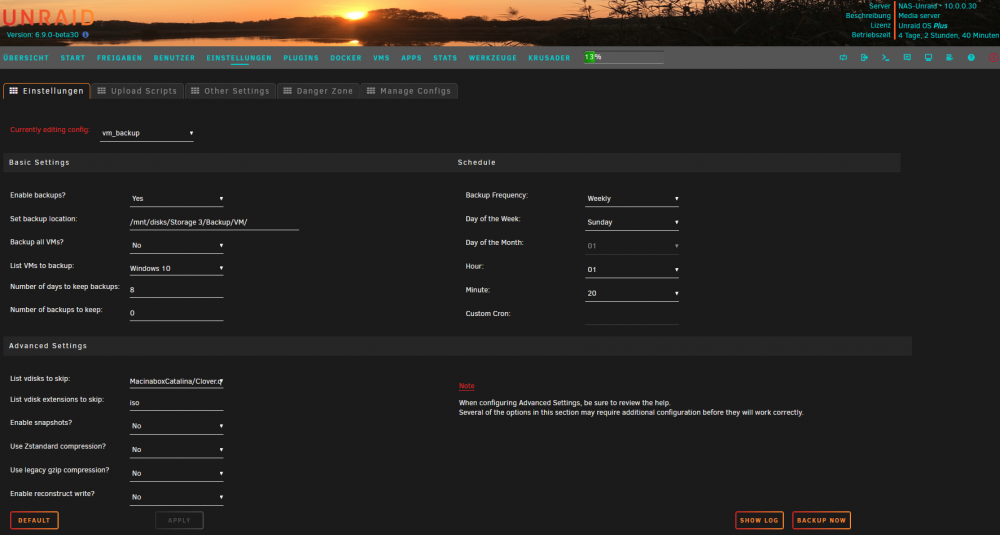
Task: Click the Schedule section header
Action: 476,163
